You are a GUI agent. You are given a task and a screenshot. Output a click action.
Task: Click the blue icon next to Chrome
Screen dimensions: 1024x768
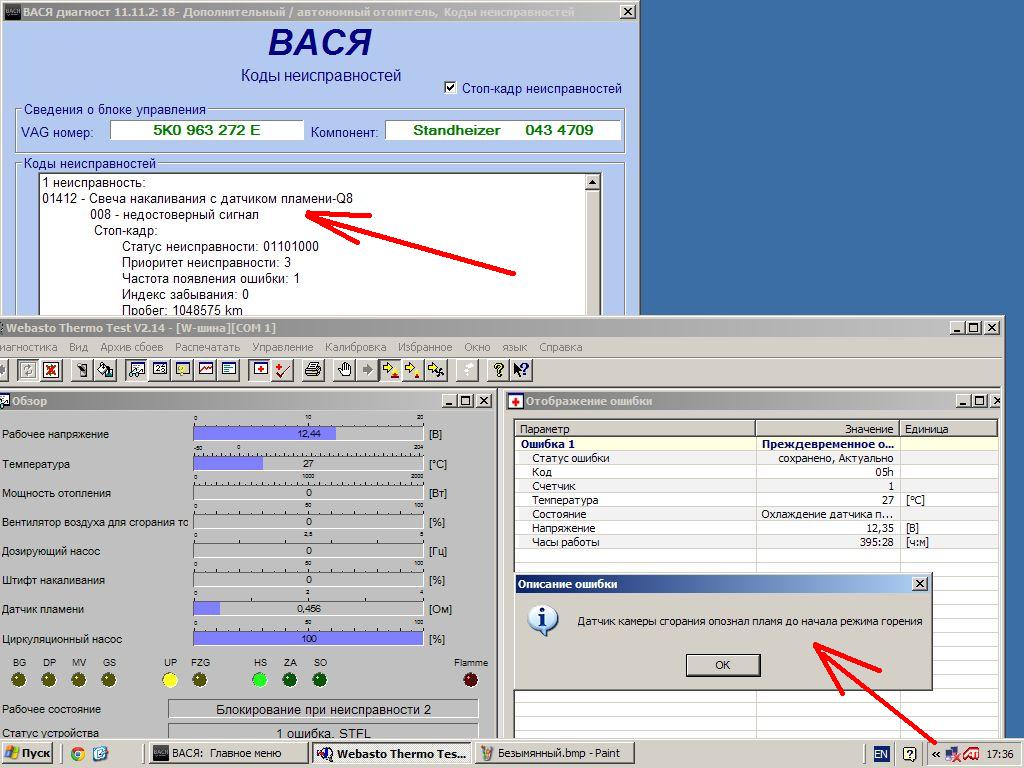click(x=100, y=754)
